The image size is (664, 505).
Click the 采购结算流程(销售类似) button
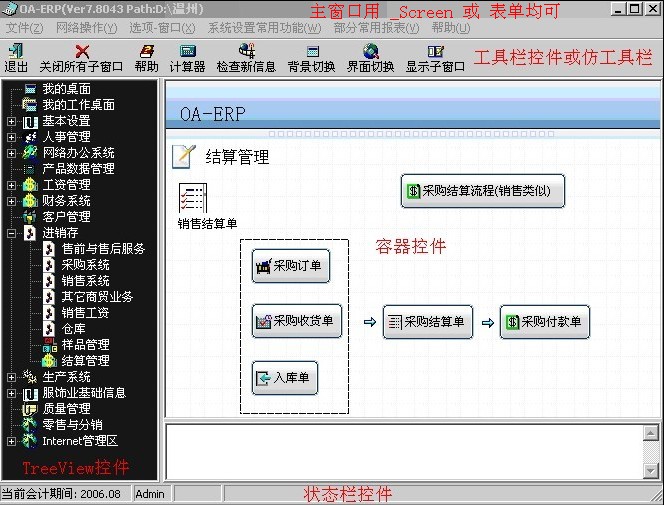click(483, 191)
